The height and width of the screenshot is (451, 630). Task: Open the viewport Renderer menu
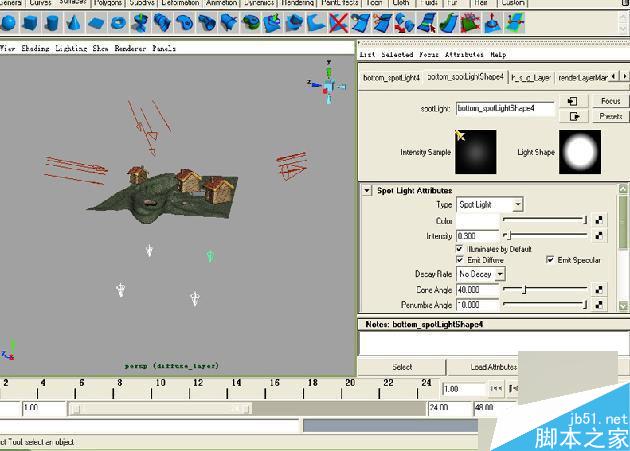130,49
